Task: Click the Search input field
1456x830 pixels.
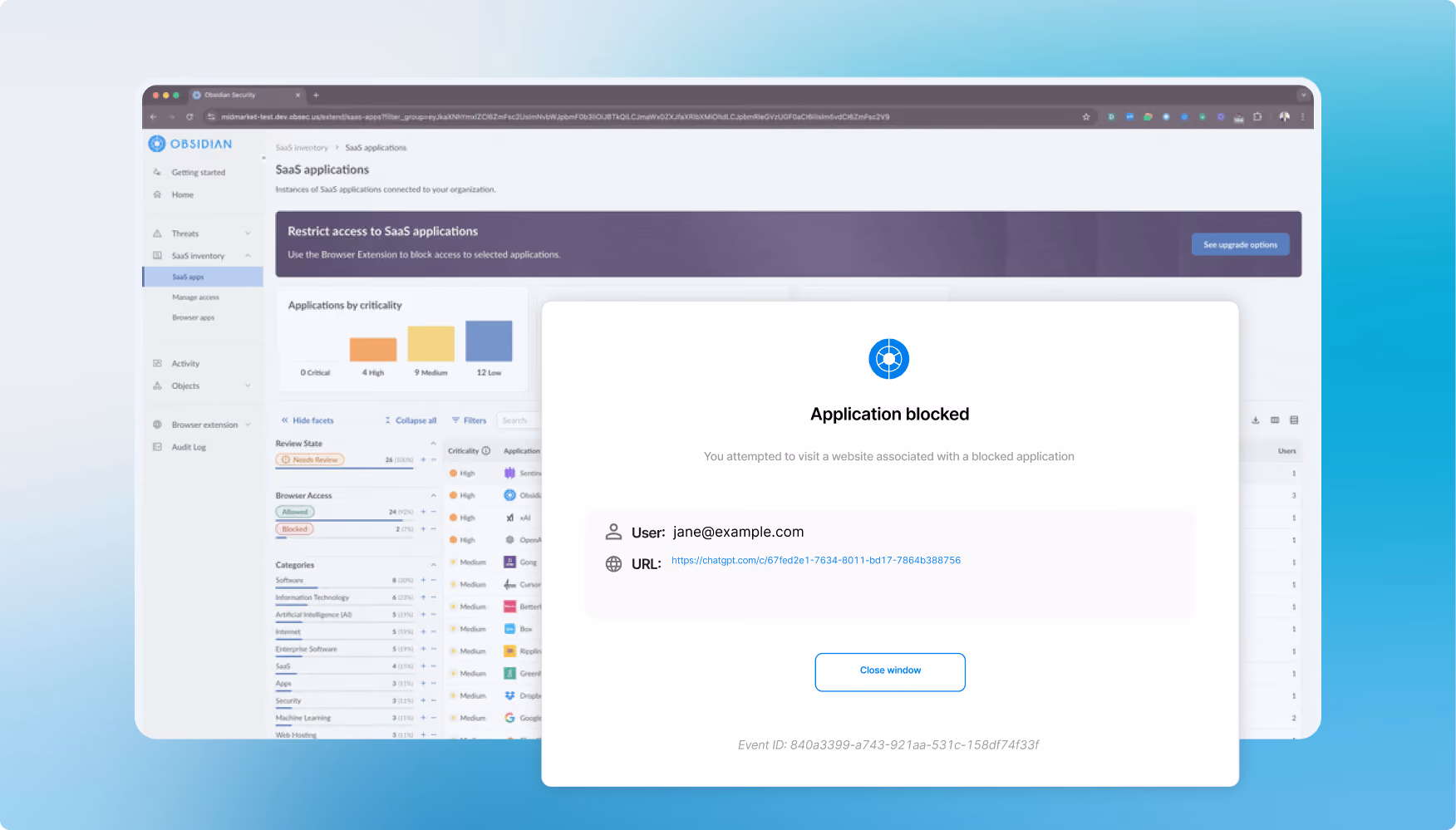Action: (519, 421)
